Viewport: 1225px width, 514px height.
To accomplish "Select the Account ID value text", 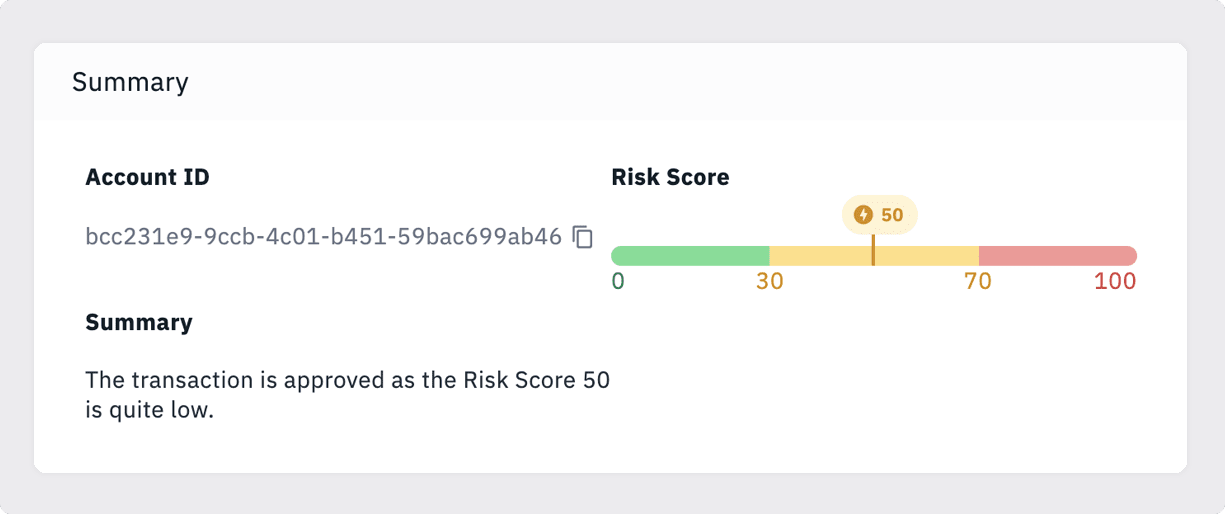I will [x=324, y=237].
